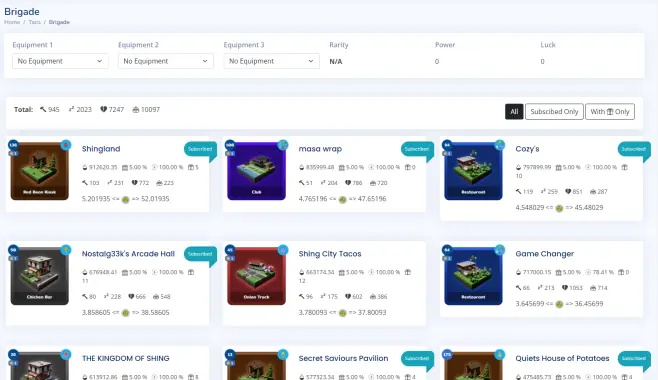
Task: Open the Equipment 3 dropdown
Action: coord(272,61)
